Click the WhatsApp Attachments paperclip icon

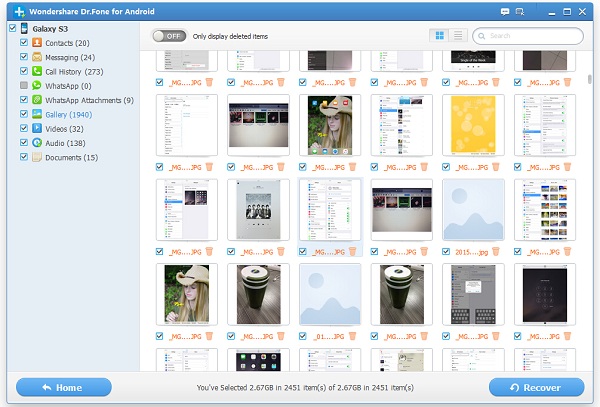(x=37, y=100)
